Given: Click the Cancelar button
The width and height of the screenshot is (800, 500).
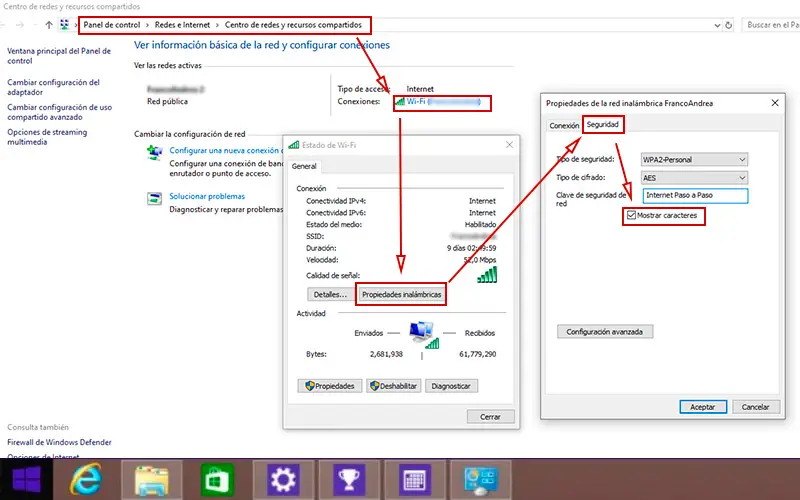Looking at the screenshot, I should 756,407.
